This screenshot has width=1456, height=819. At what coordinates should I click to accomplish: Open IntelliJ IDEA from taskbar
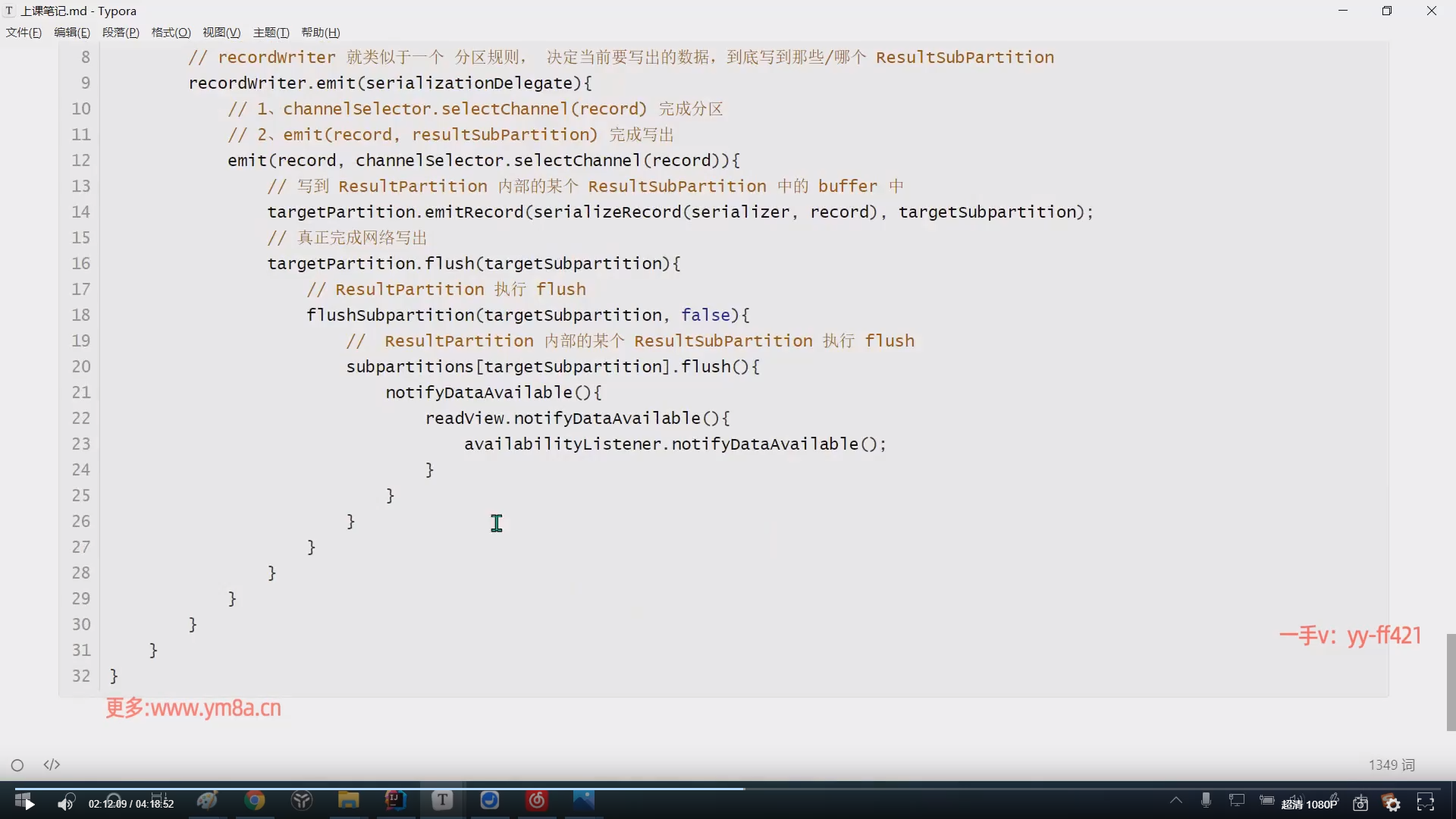(395, 800)
